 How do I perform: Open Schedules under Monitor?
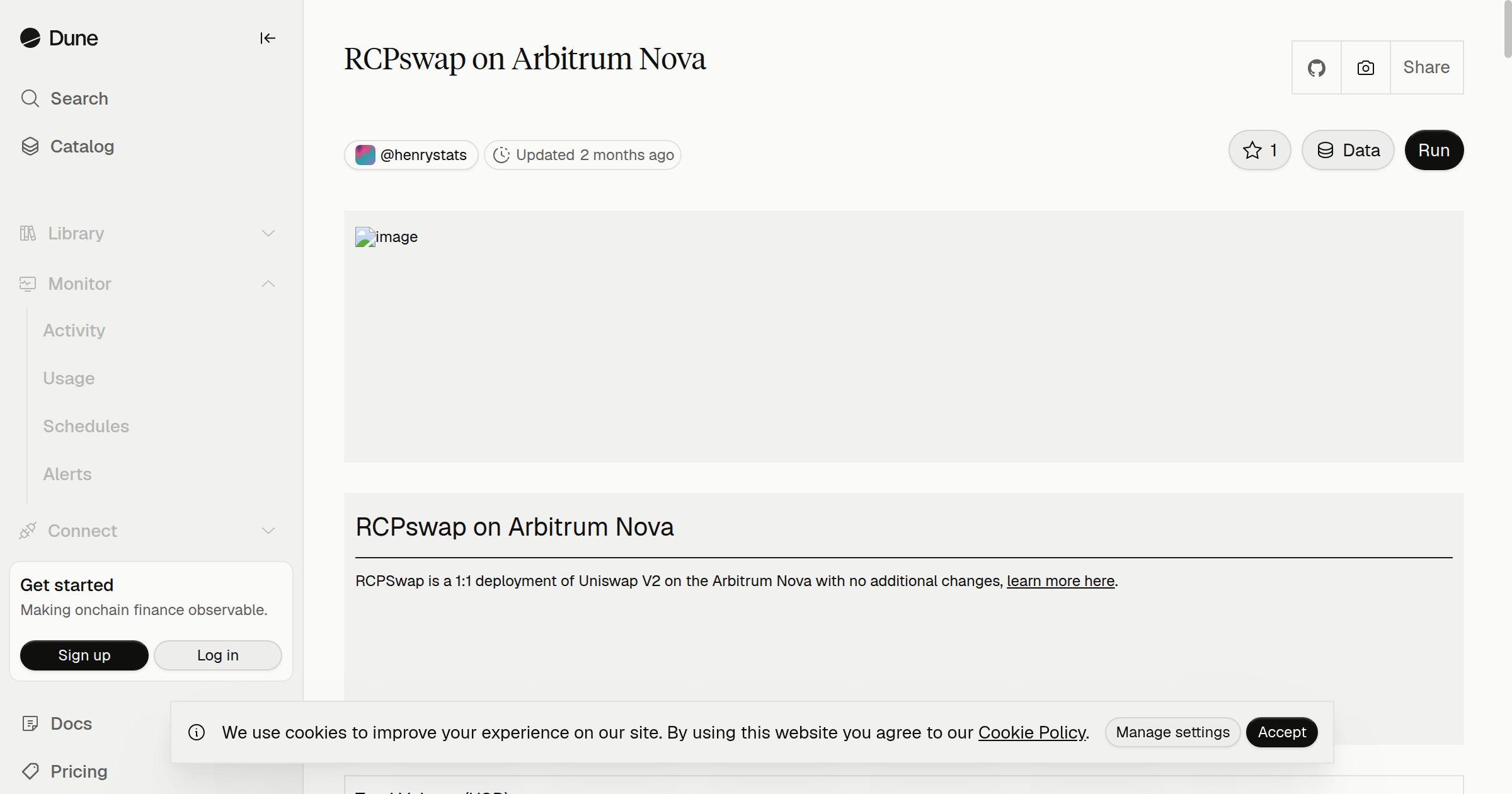tap(86, 426)
